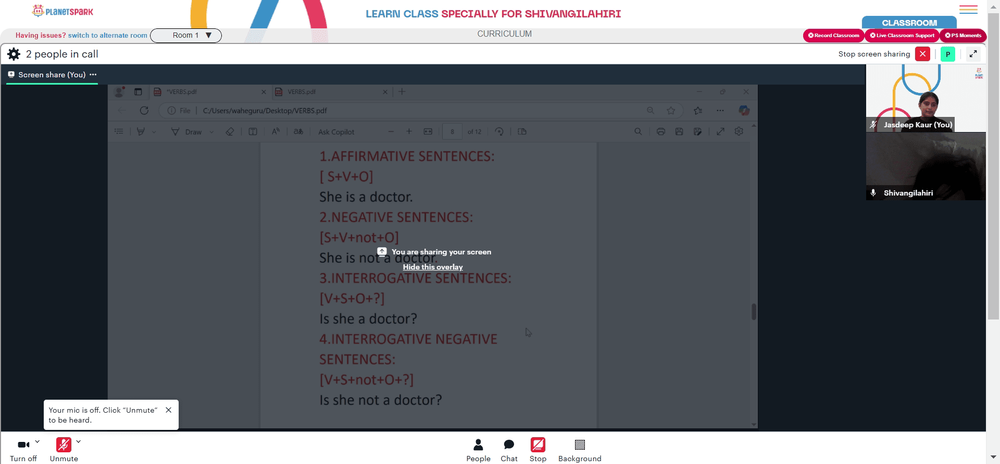Open the hamburger menu at top right
1000x464 pixels.
tap(968, 10)
